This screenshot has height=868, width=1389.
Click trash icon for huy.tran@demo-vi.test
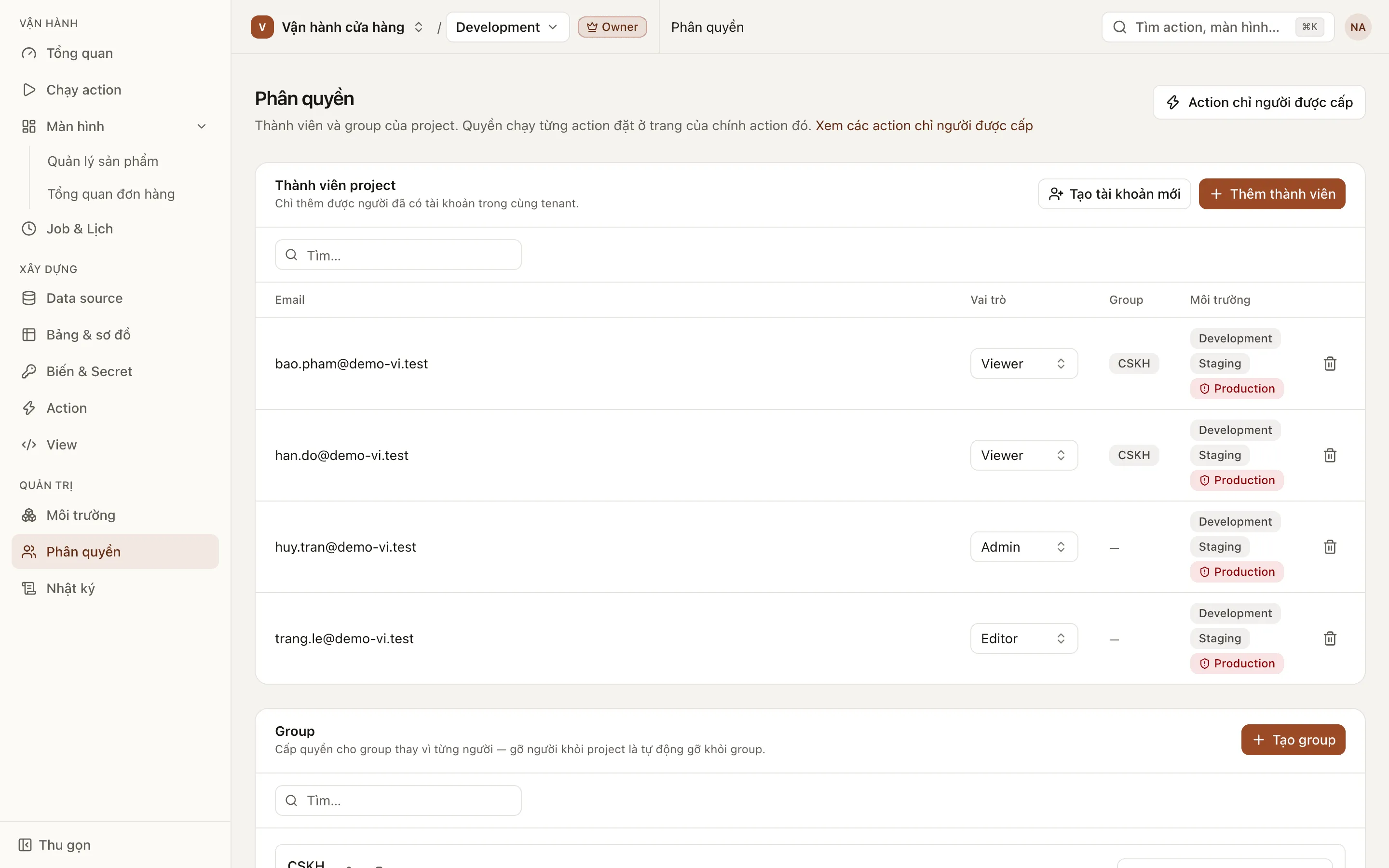[1329, 546]
